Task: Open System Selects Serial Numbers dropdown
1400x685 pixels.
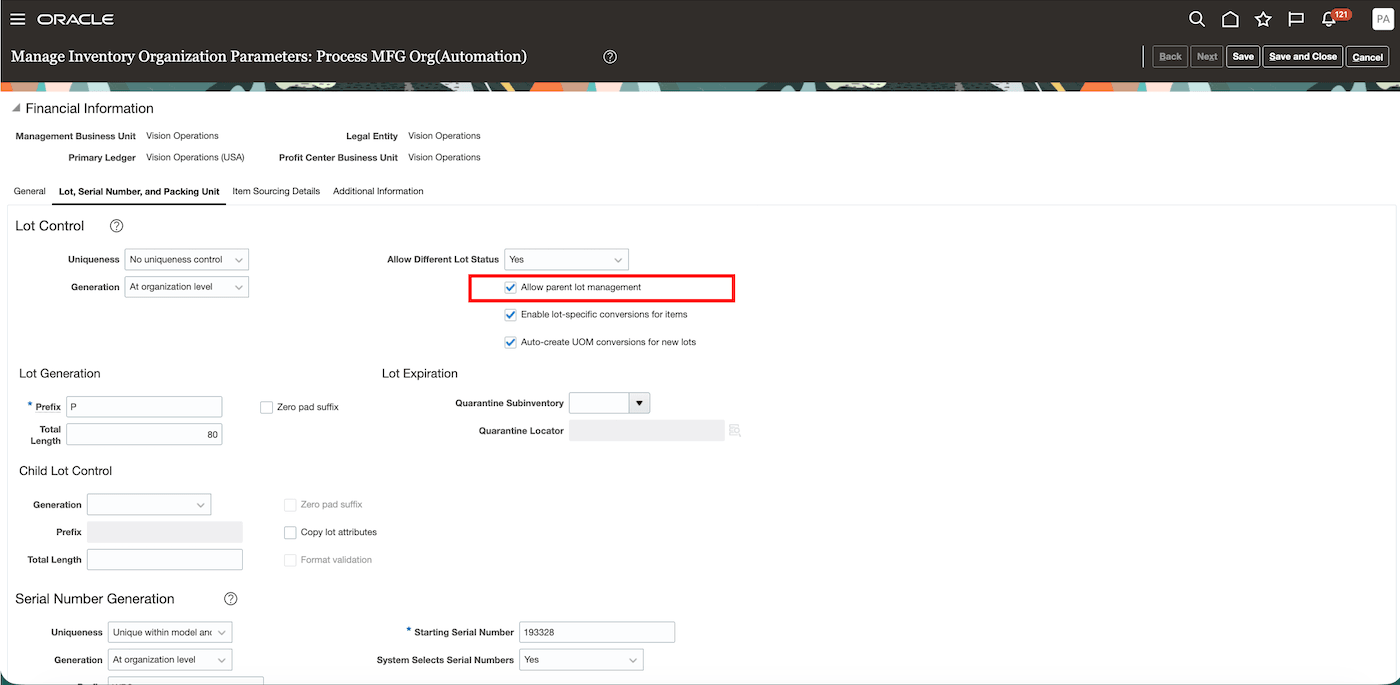Action: (x=581, y=660)
